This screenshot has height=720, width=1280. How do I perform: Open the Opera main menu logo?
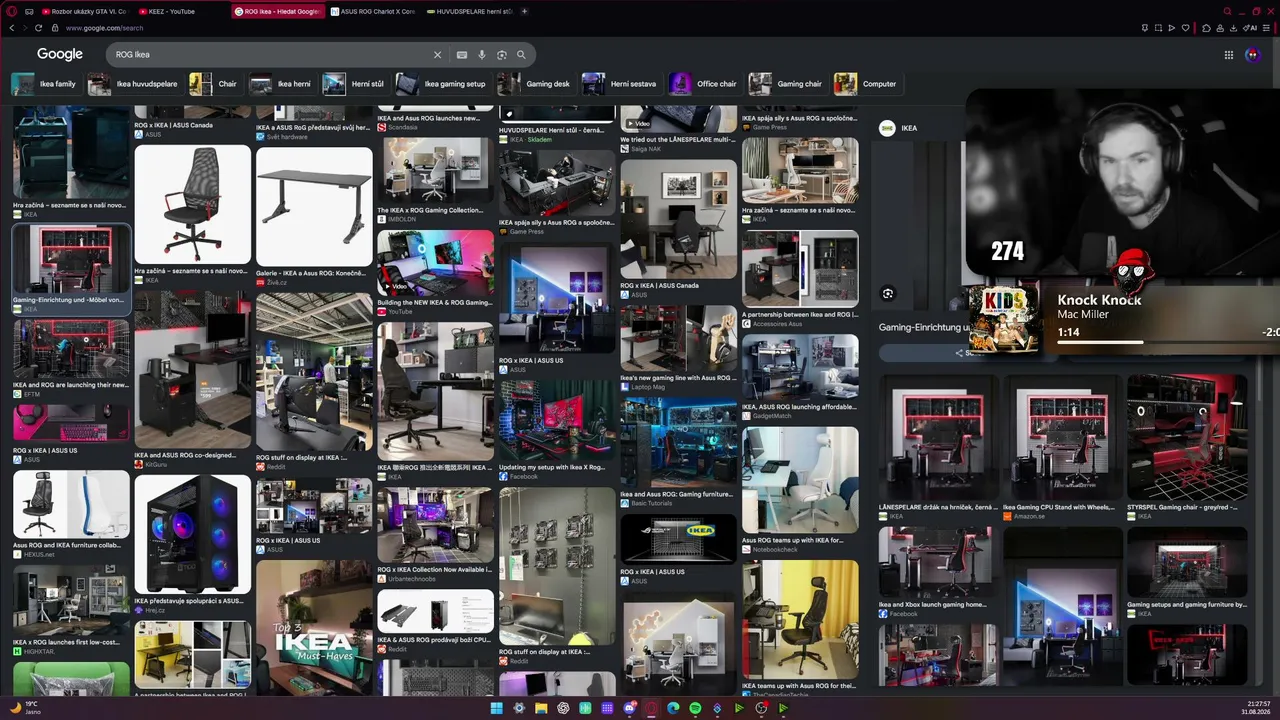(x=11, y=11)
